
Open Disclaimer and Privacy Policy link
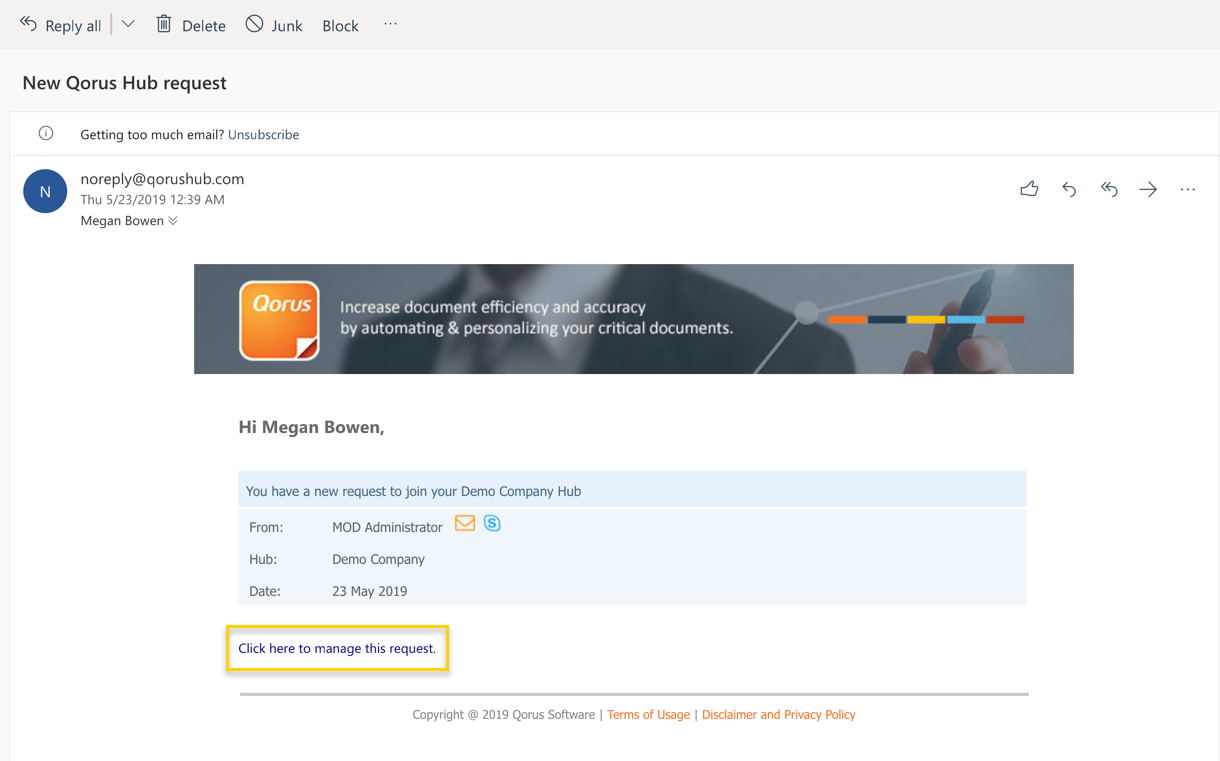click(x=779, y=715)
